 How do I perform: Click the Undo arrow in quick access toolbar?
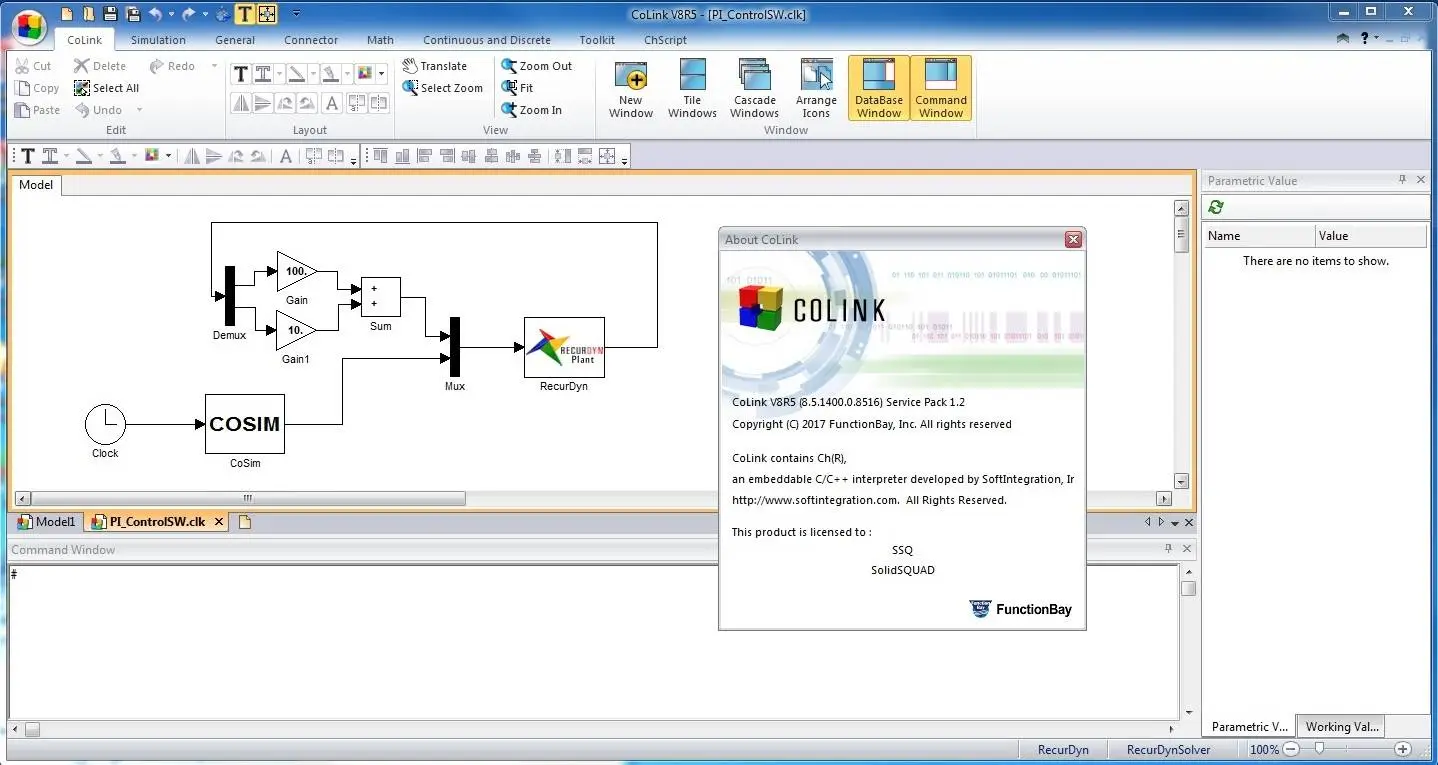tap(155, 14)
